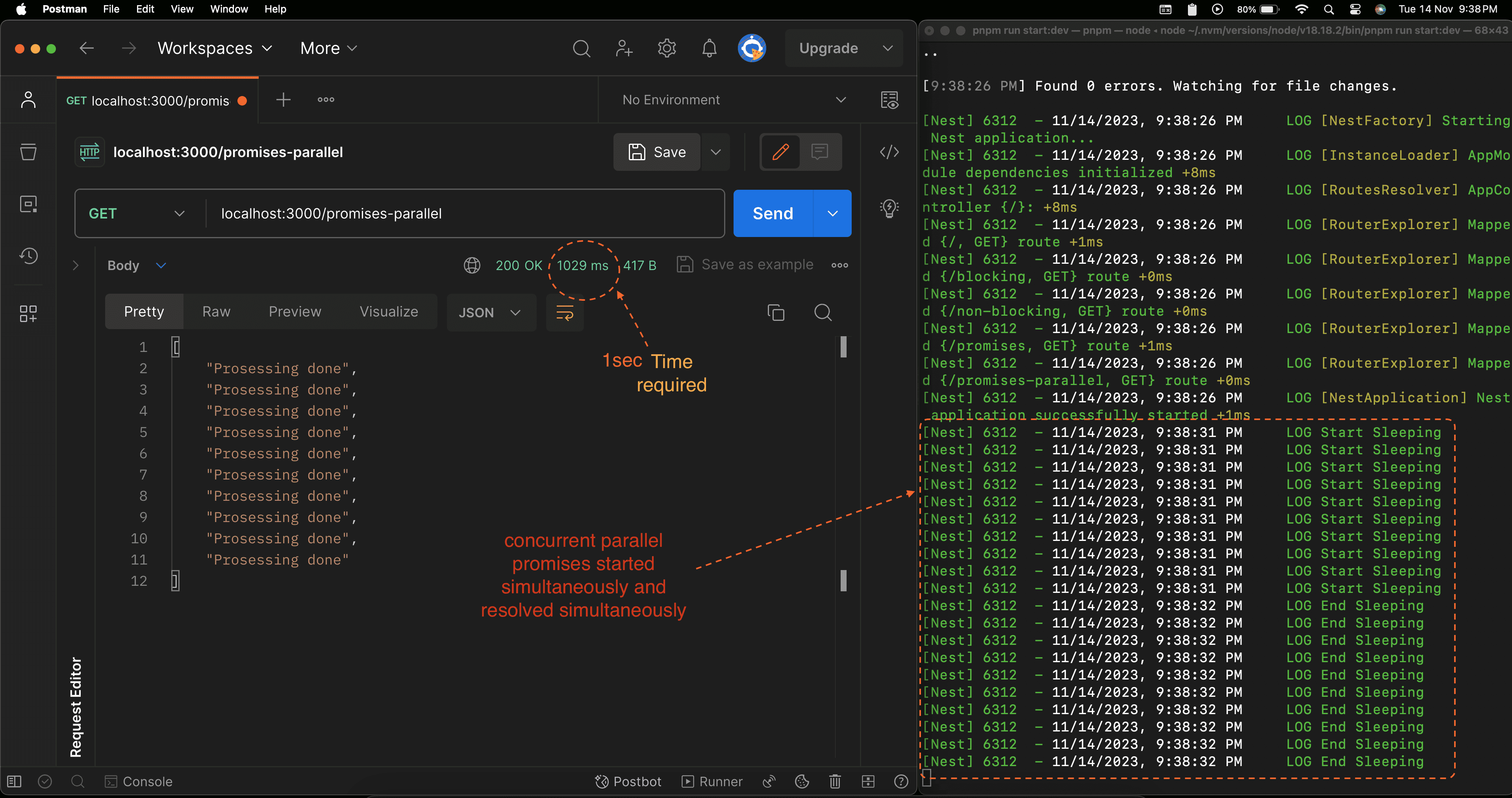
Task: Open the notifications bell
Action: click(x=709, y=48)
